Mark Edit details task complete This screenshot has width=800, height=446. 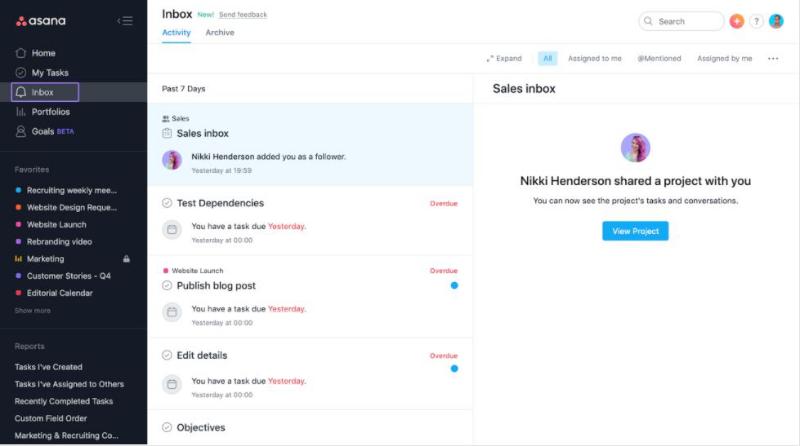tap(167, 355)
